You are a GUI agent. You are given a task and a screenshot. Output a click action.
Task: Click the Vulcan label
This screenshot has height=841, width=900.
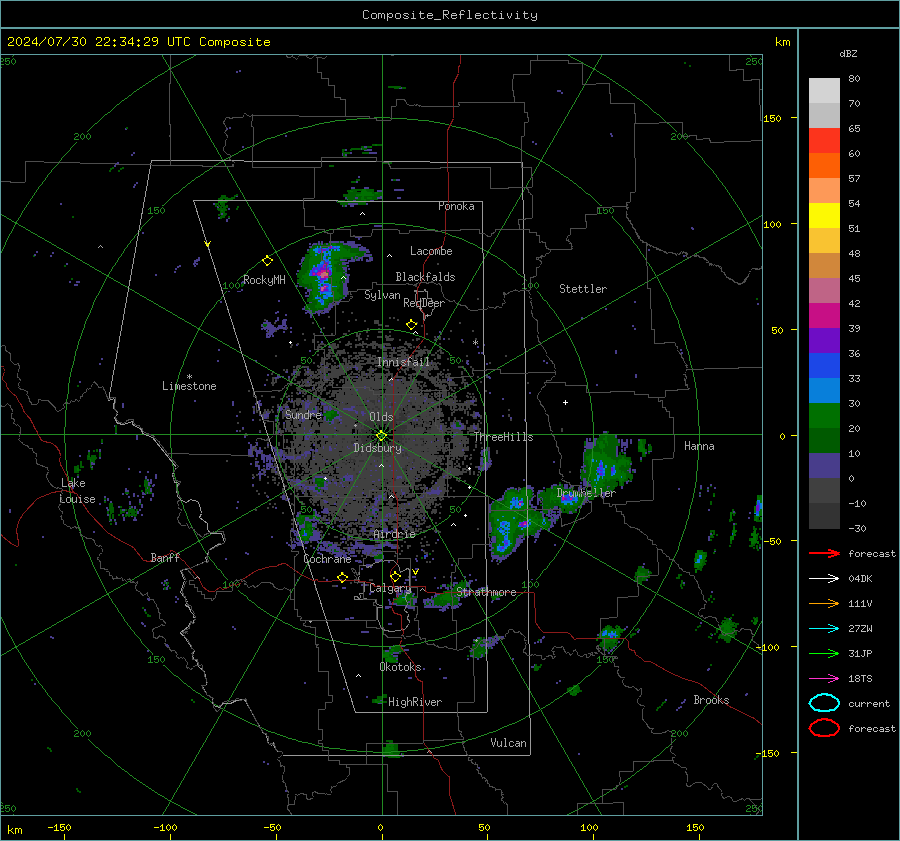tap(508, 743)
